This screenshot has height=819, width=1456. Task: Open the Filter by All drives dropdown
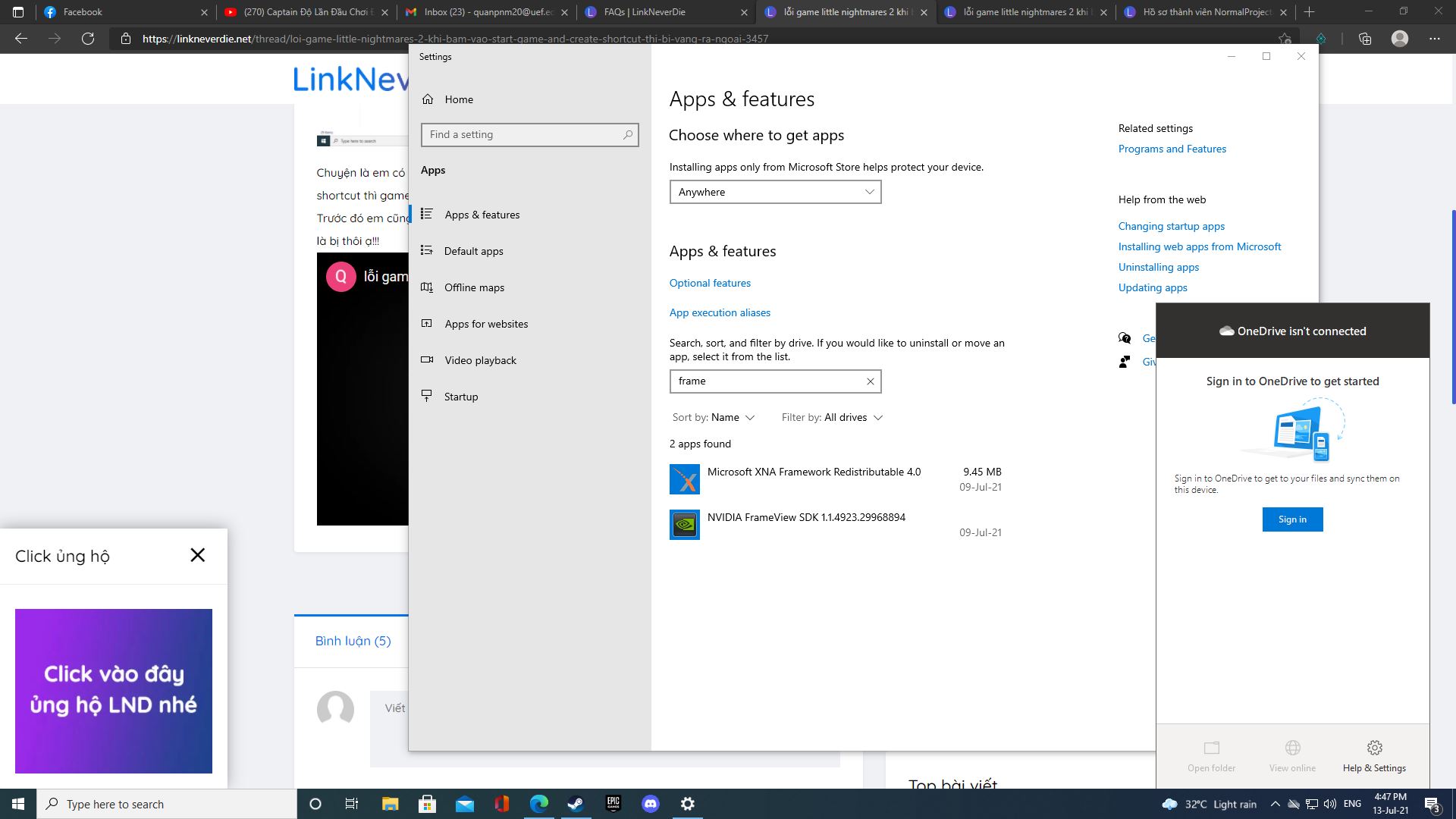(x=832, y=417)
